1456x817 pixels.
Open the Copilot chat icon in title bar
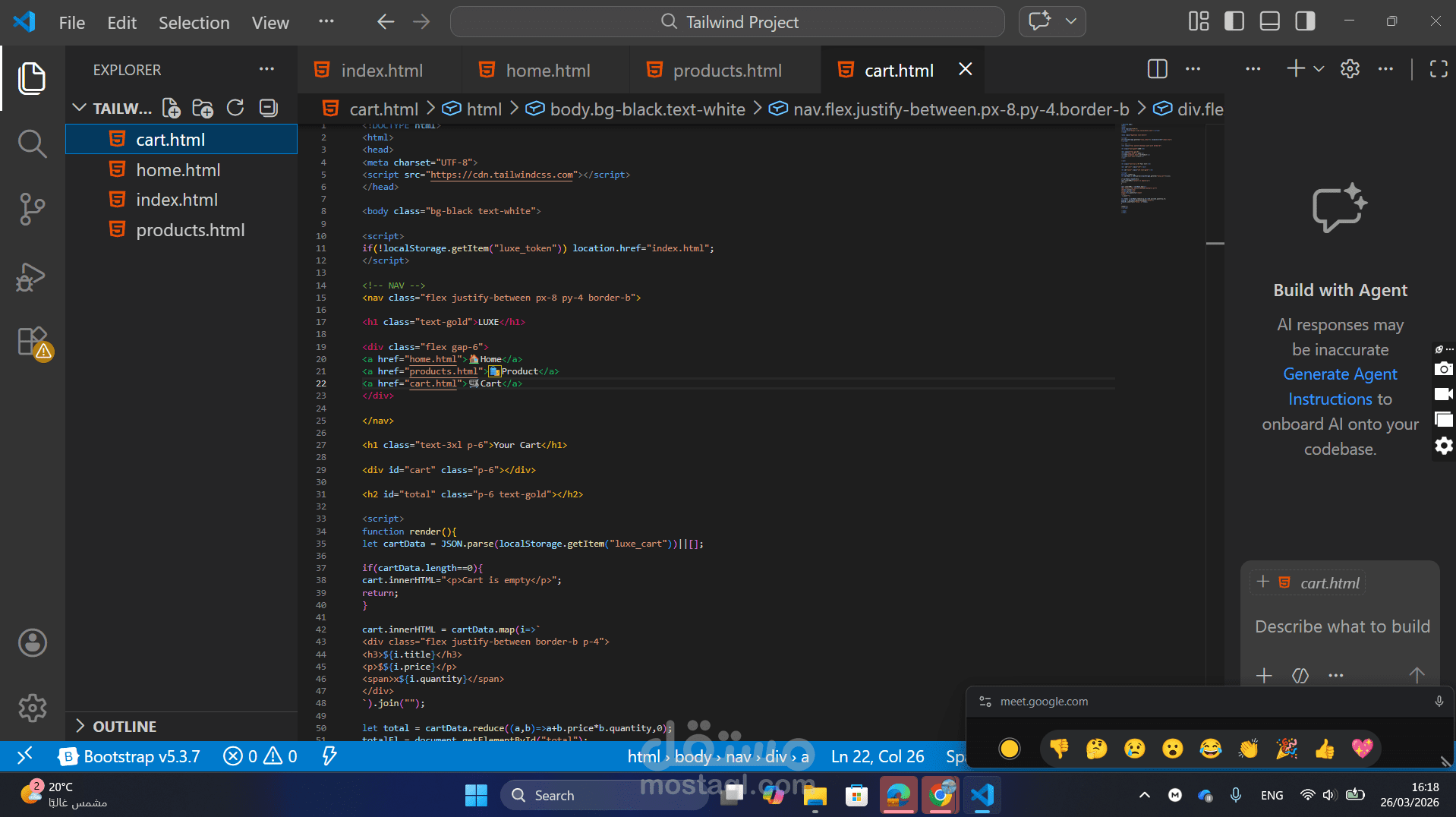pos(1040,21)
